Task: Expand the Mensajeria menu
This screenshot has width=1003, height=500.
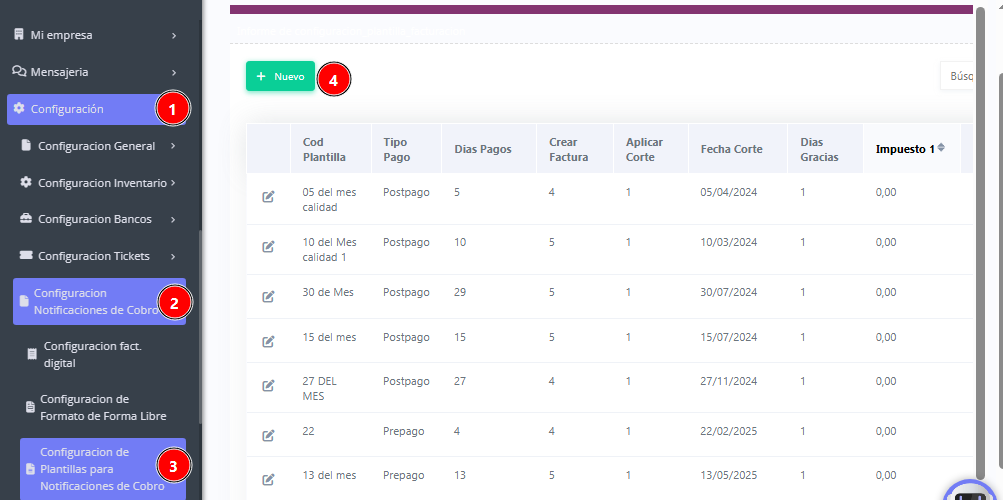Action: [95, 72]
